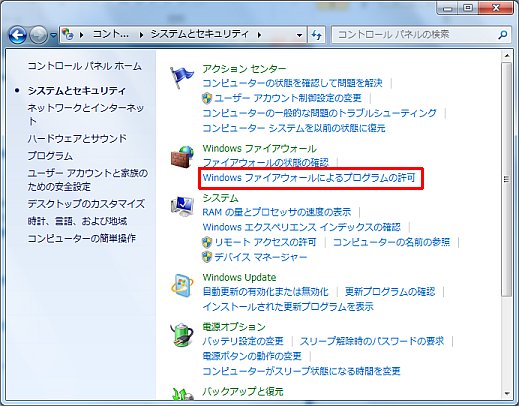Click the address bar refresh icon

pos(316,35)
